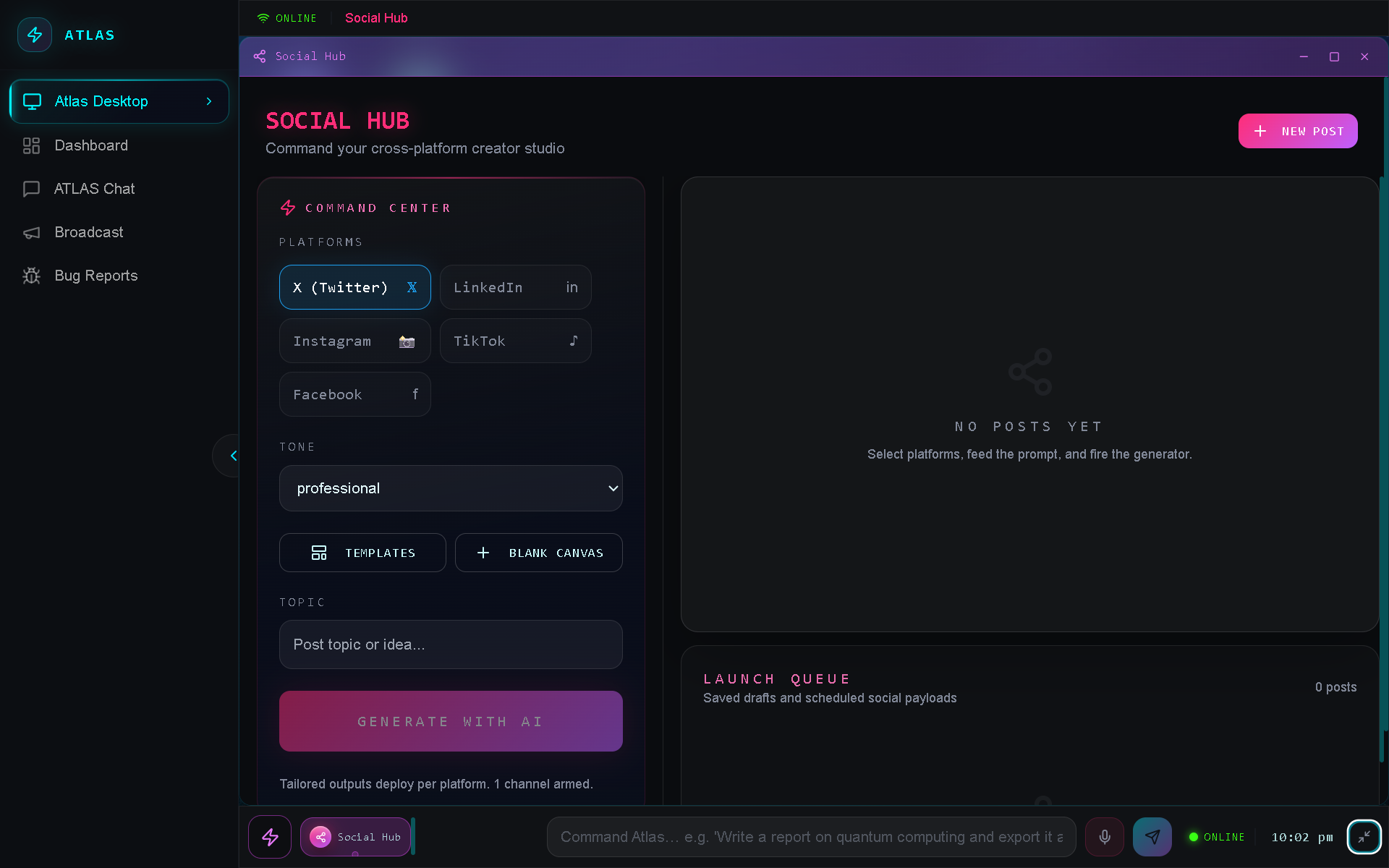1389x868 pixels.
Task: Click Generate With AI
Action: click(x=451, y=721)
